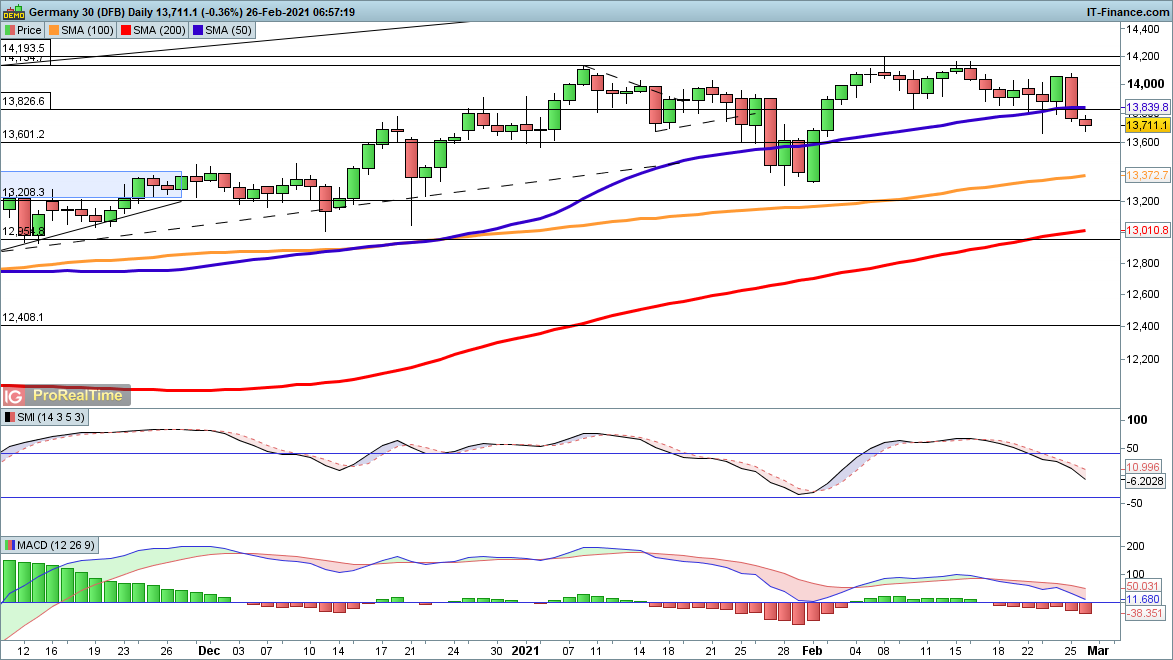This screenshot has height=660, width=1173.
Task: Click the 'Dec' label on time axis
Action: pyautogui.click(x=209, y=650)
